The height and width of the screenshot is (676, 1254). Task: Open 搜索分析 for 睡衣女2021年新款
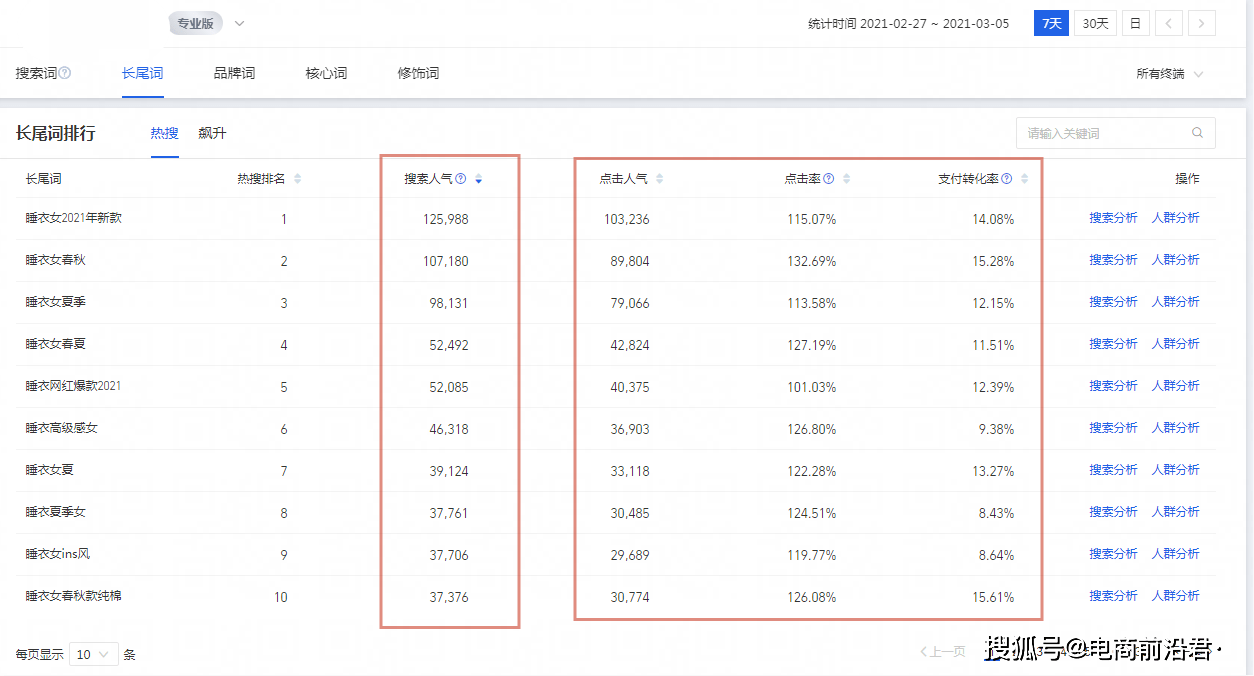[1113, 218]
